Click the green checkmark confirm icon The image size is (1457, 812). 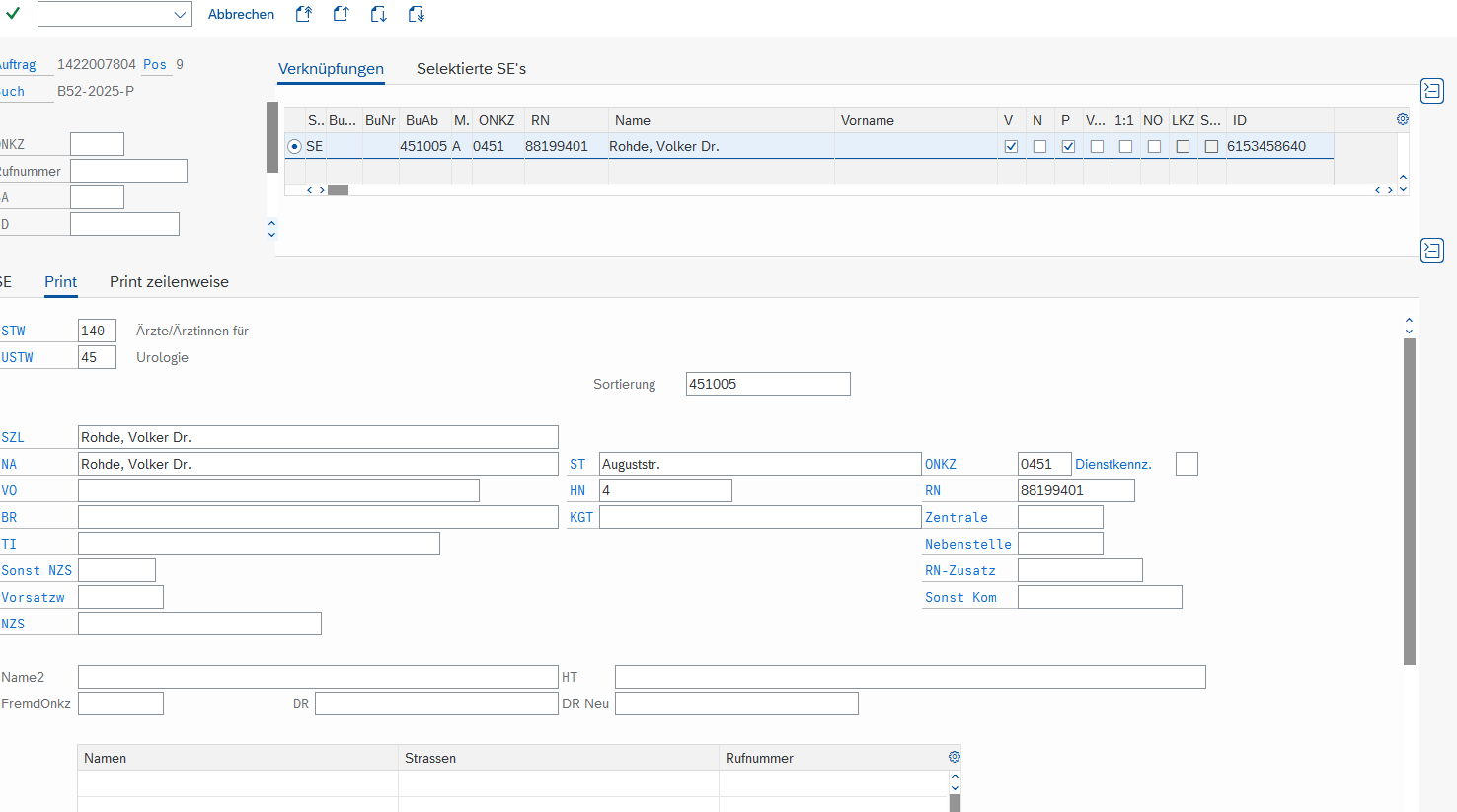pos(13,14)
